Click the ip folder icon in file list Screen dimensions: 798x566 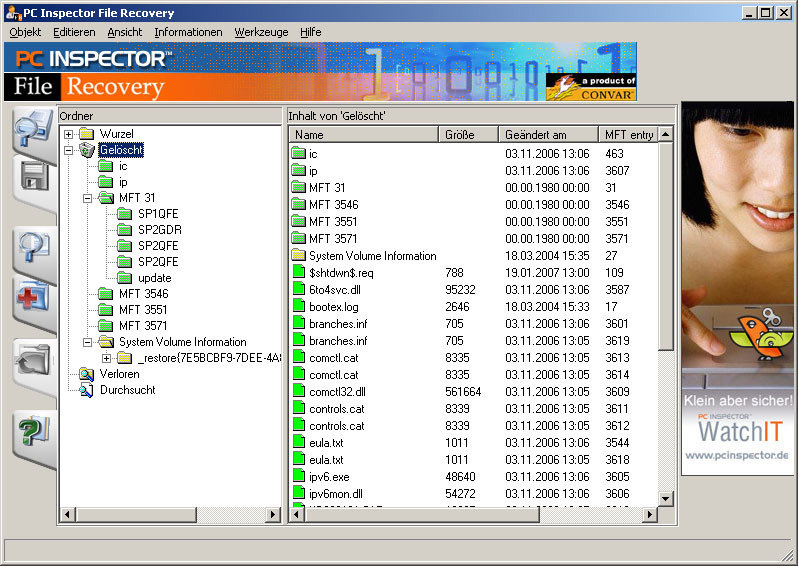[x=298, y=170]
